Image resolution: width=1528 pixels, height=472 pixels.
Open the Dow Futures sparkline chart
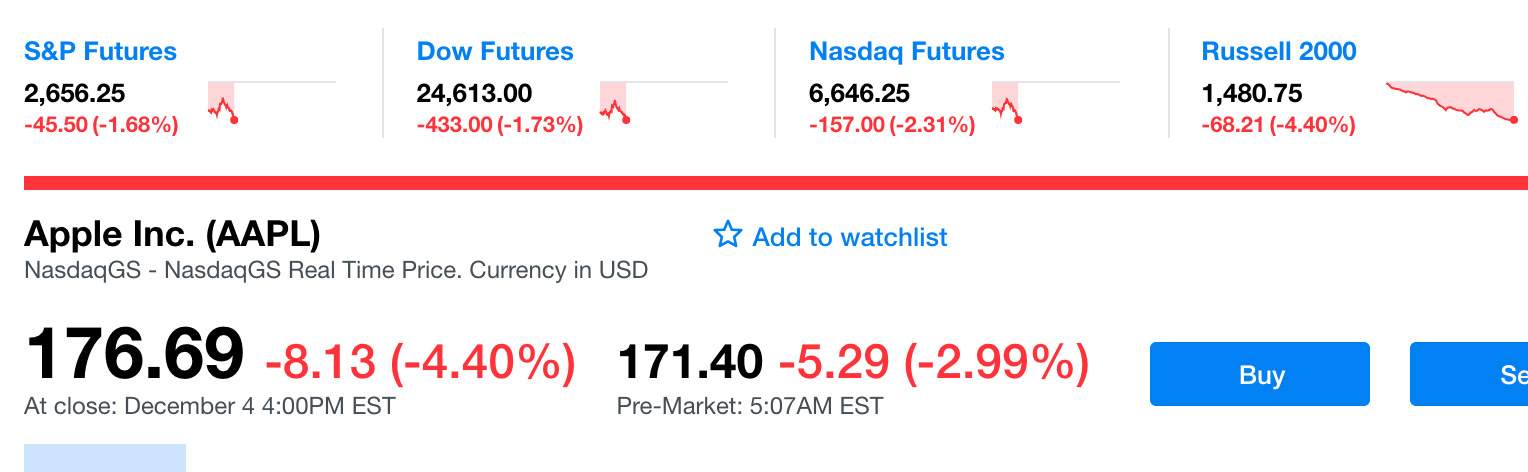coord(663,101)
